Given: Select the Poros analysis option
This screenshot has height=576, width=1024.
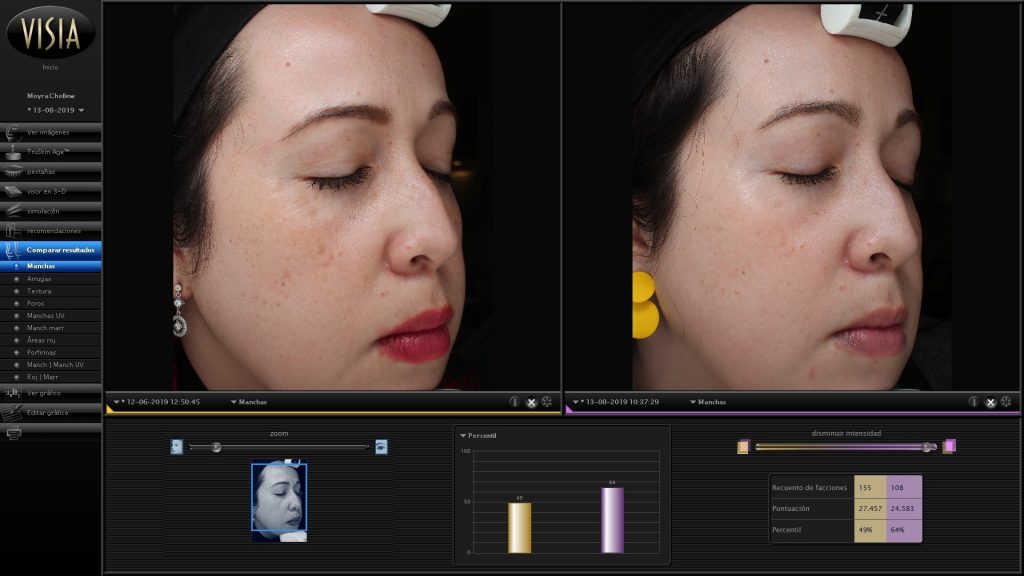Looking at the screenshot, I should pos(36,303).
